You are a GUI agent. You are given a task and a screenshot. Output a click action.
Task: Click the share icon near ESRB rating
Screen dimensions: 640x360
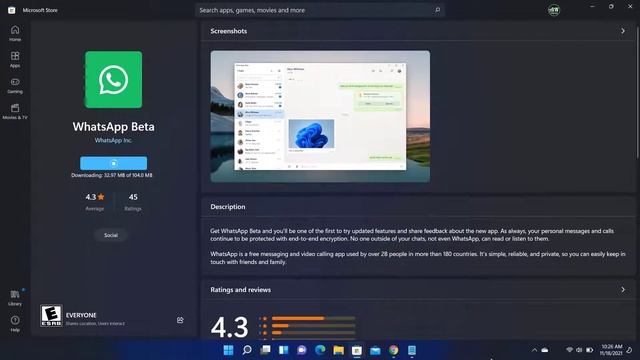point(180,320)
